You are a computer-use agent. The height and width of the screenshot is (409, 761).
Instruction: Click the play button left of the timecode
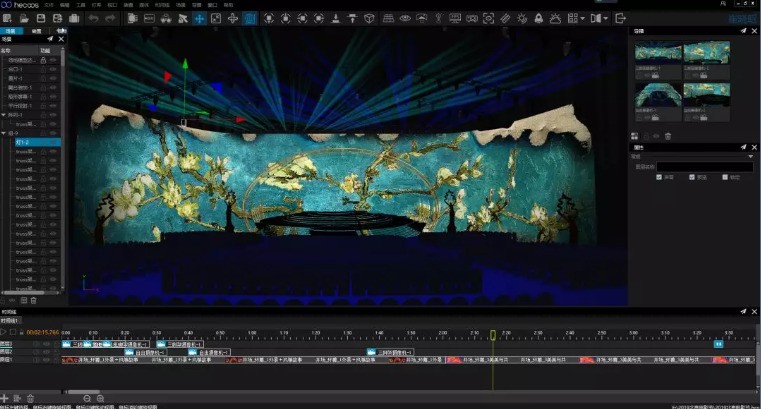[3, 332]
